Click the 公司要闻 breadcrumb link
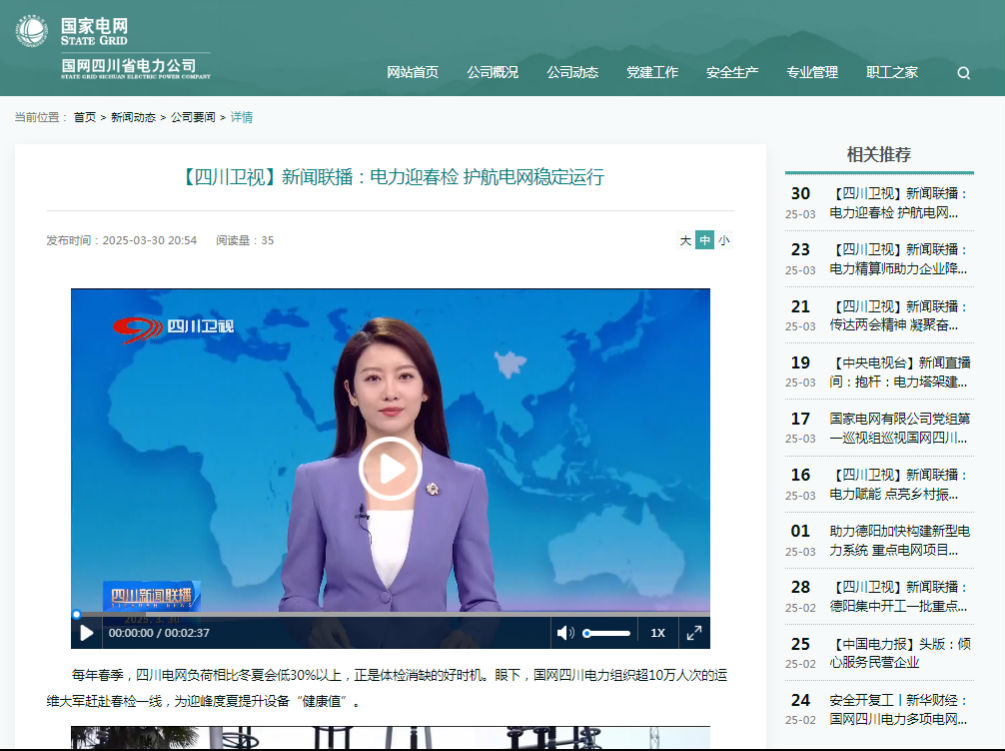 tap(192, 117)
